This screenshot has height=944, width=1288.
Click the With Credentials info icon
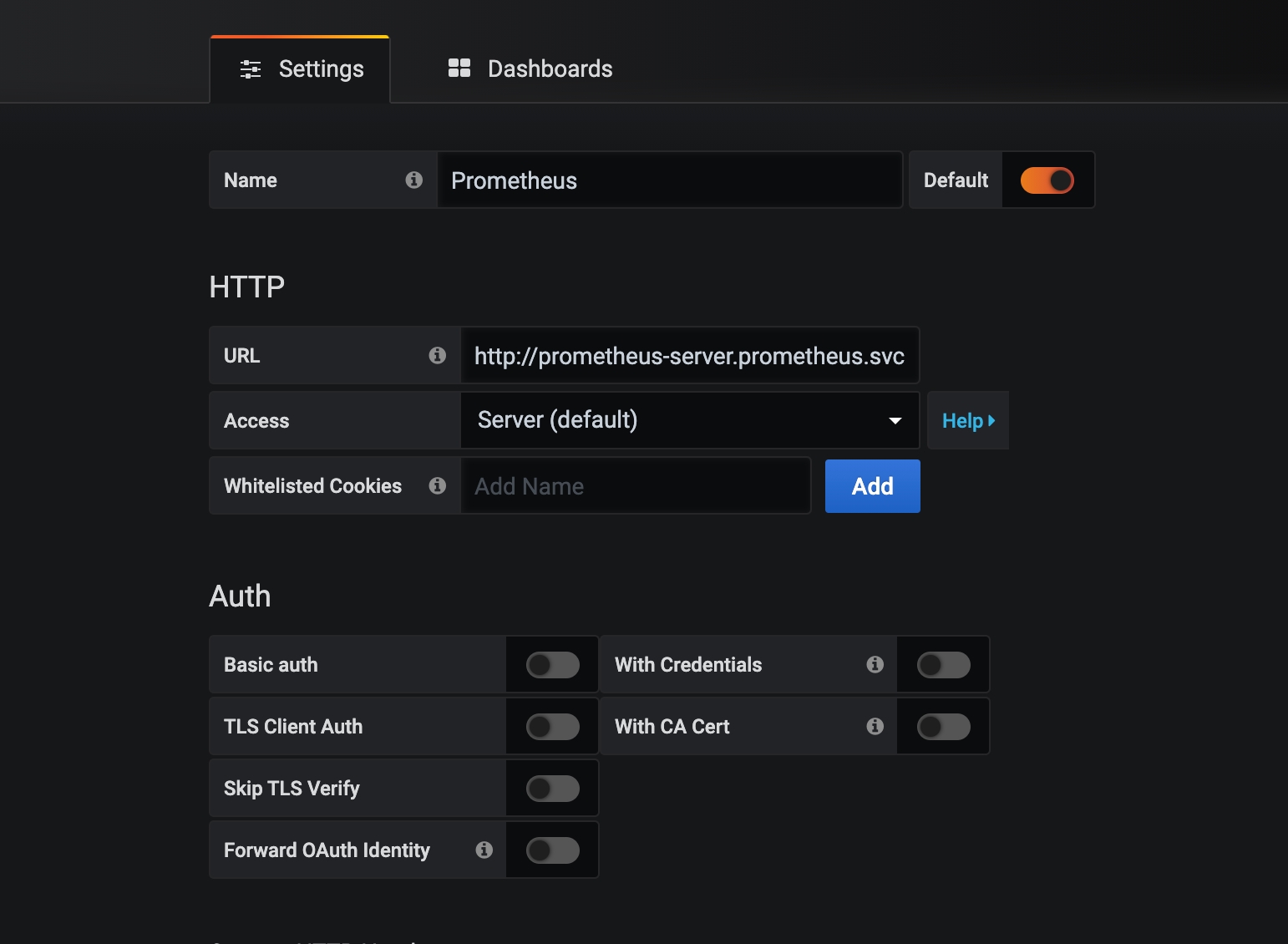(x=875, y=664)
